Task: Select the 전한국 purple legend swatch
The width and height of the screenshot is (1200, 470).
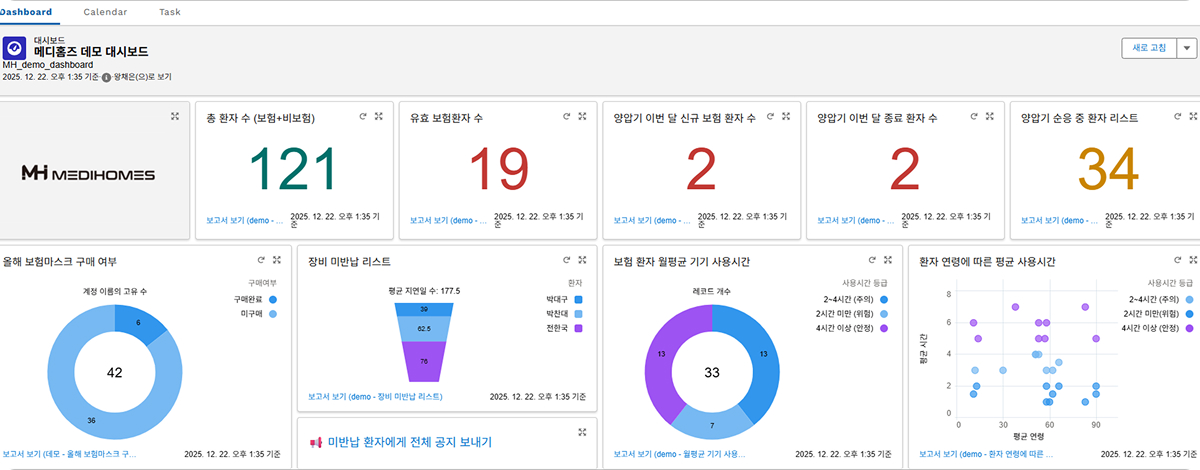Action: tap(579, 328)
